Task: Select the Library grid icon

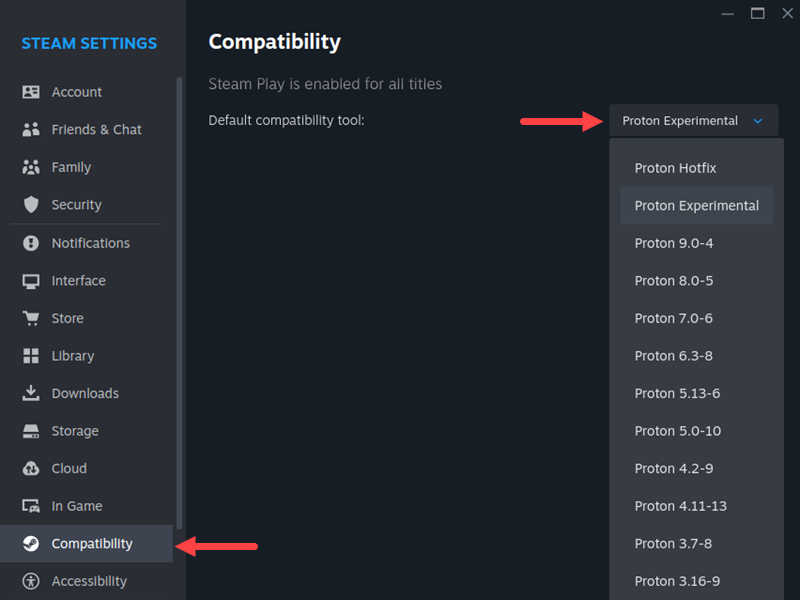Action: 31,356
